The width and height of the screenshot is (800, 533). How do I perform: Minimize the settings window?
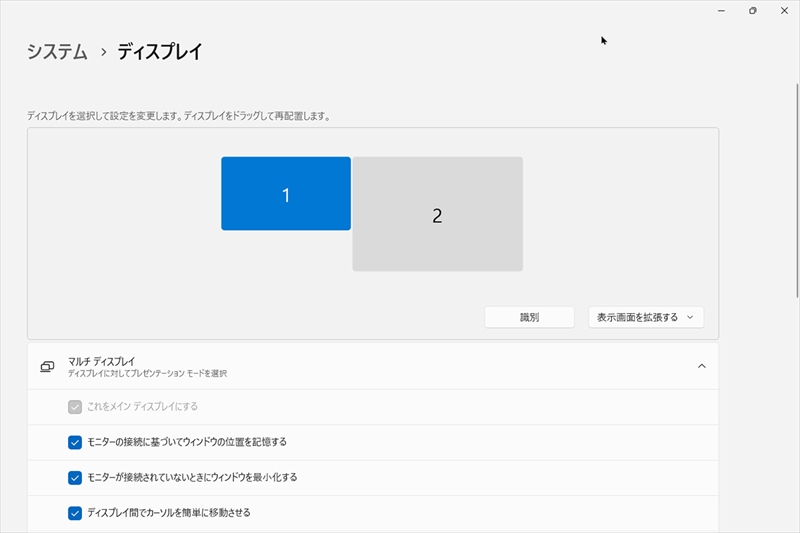(721, 11)
